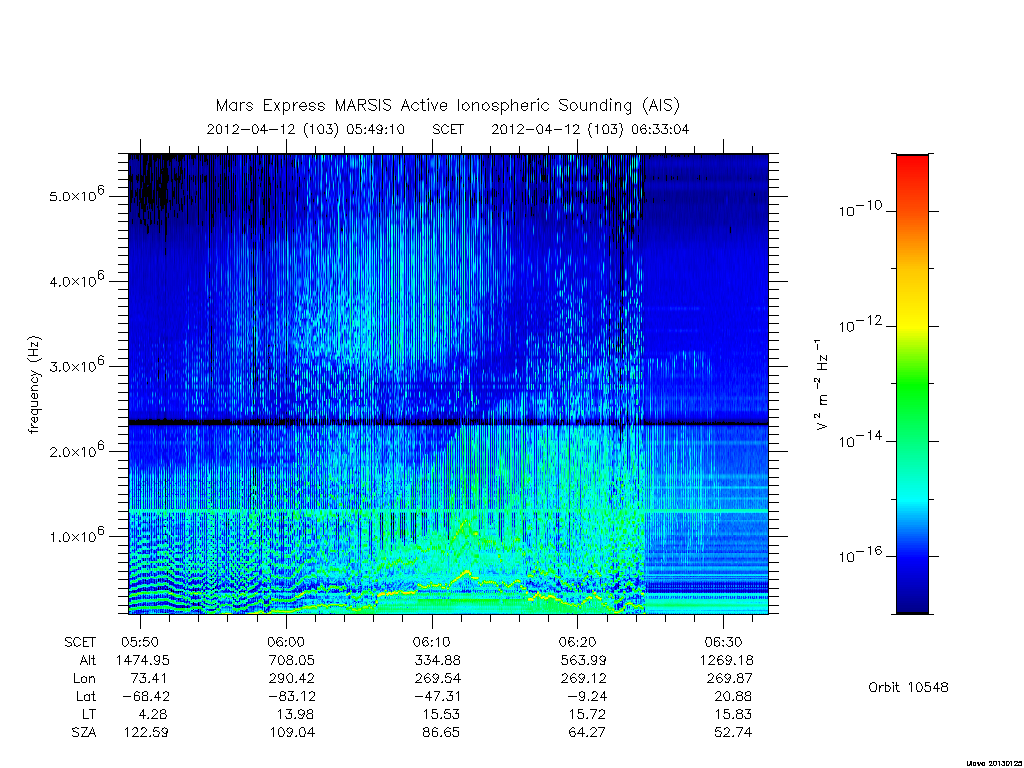Click latitude value -68.42
The height and width of the screenshot is (768, 1024).
coord(146,696)
